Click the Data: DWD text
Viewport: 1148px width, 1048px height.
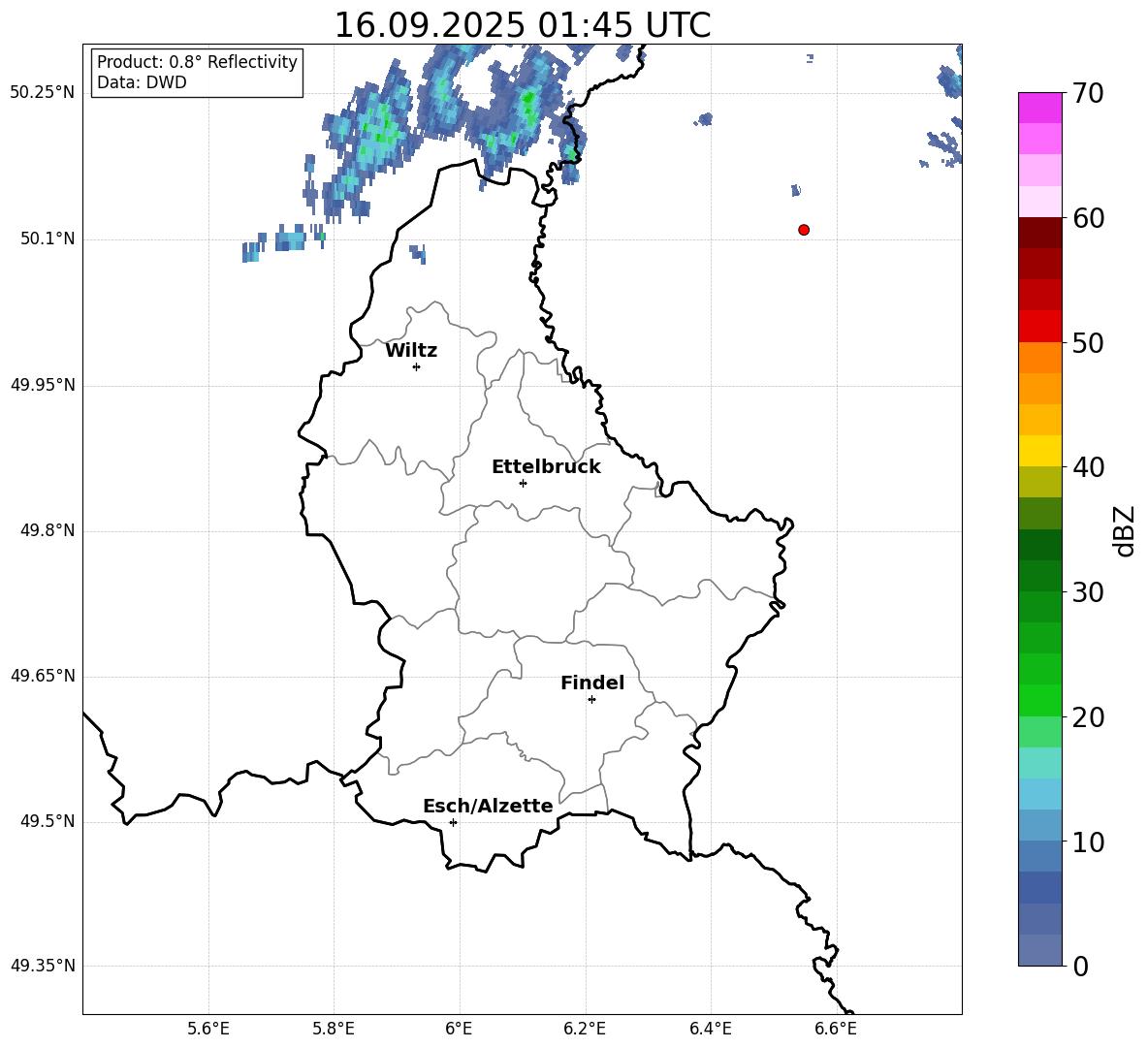pos(142,82)
